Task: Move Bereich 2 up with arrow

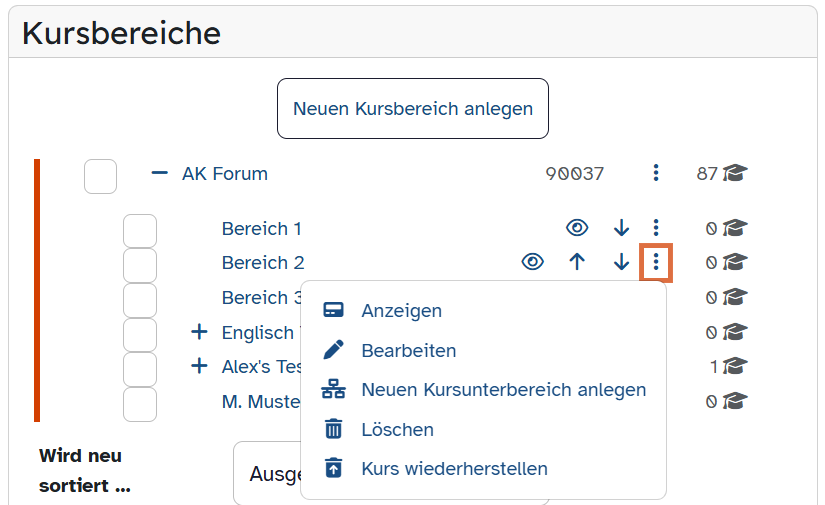Action: (577, 262)
